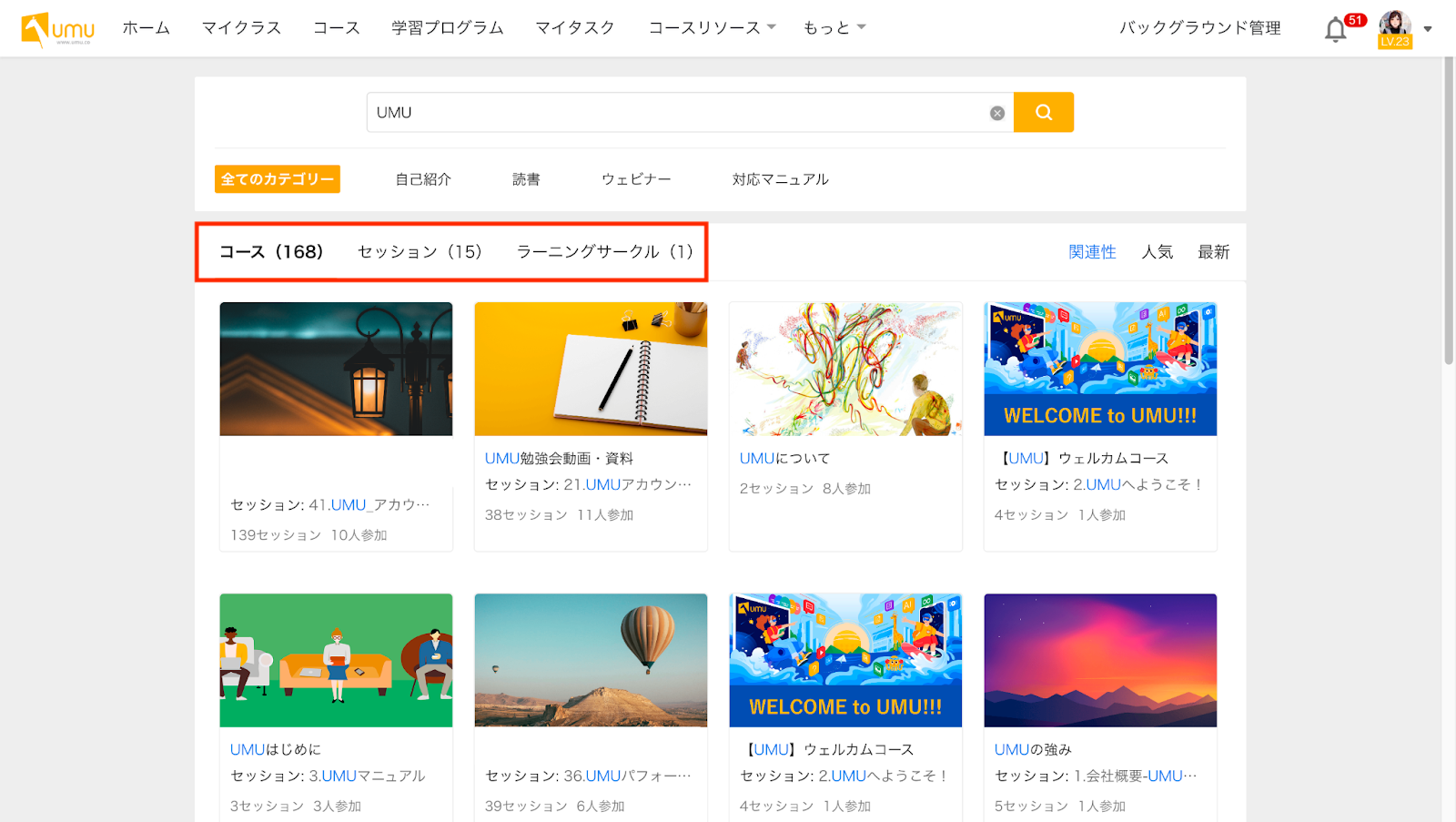Open コース in the top navigation
Viewport: 1456px width, 822px height.
point(337,28)
